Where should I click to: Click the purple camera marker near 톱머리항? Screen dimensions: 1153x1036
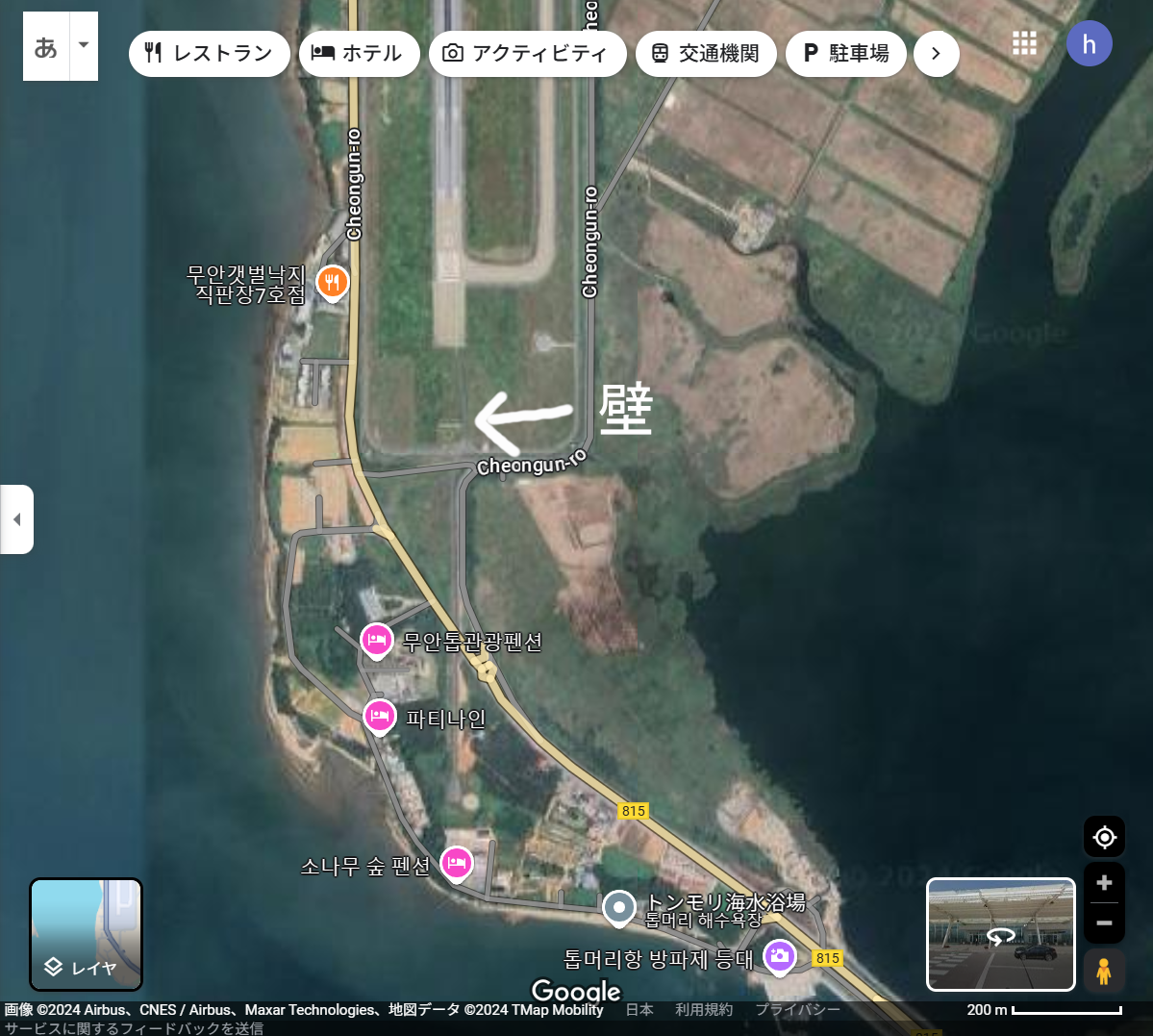780,958
